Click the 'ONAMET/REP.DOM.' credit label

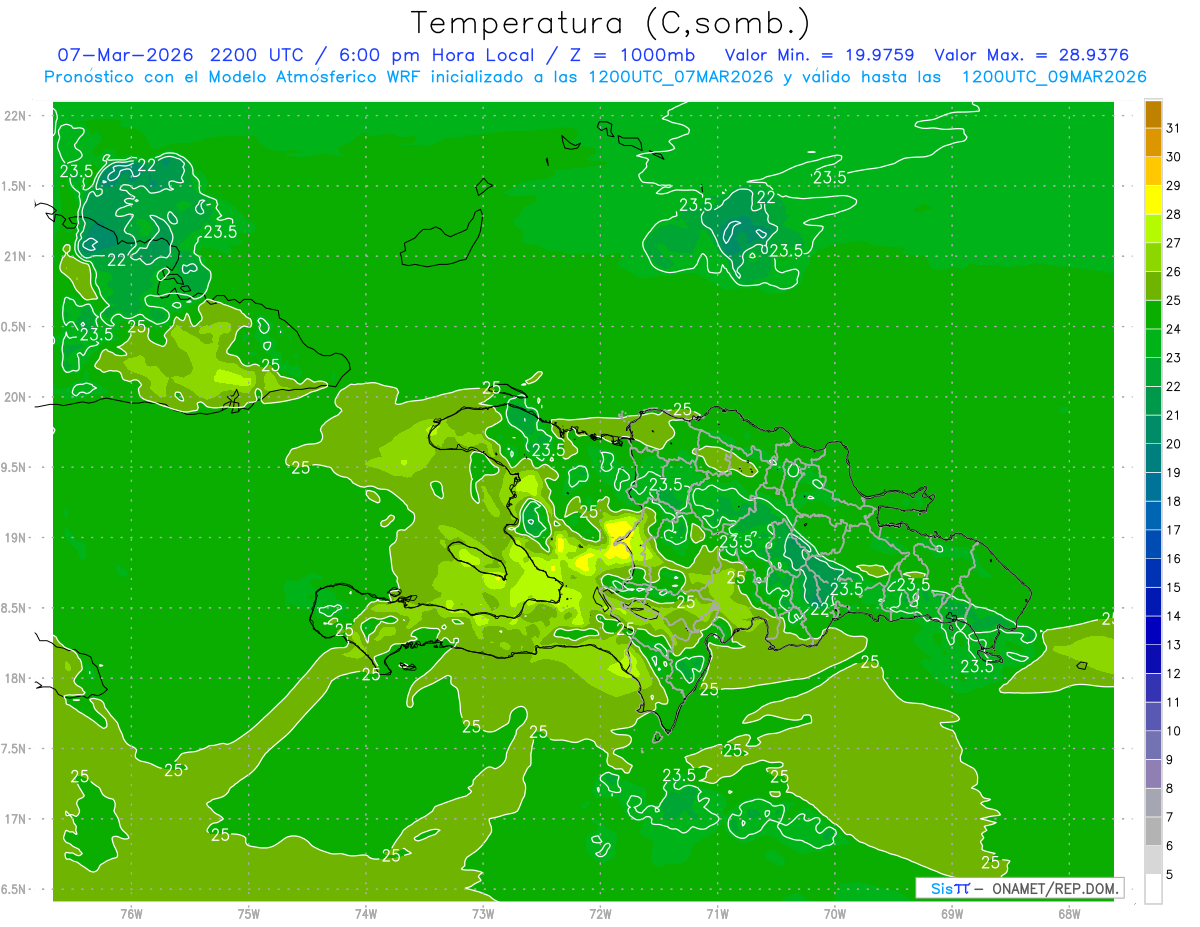(1055, 888)
